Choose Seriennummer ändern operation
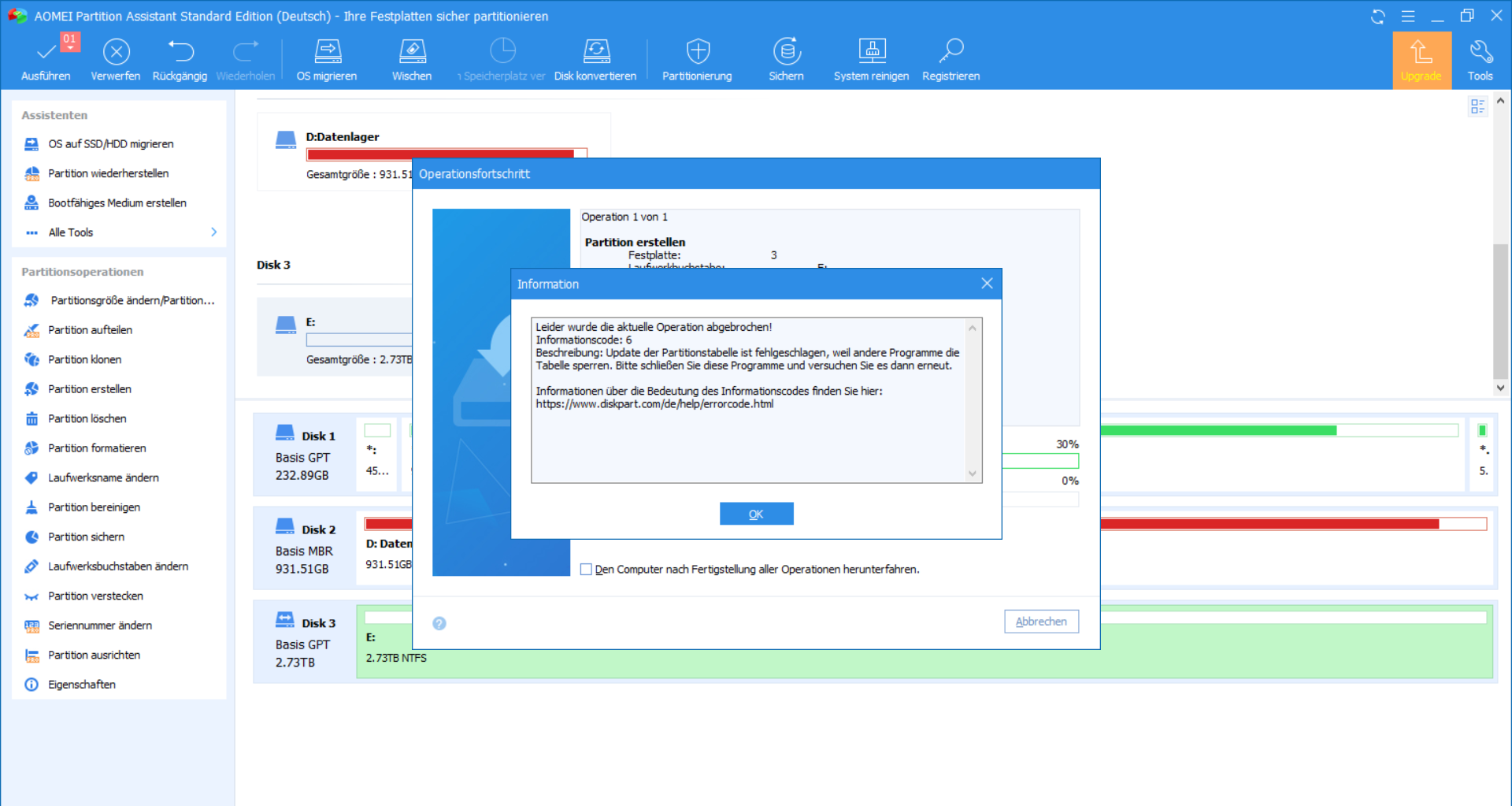1512x806 pixels. [100, 626]
